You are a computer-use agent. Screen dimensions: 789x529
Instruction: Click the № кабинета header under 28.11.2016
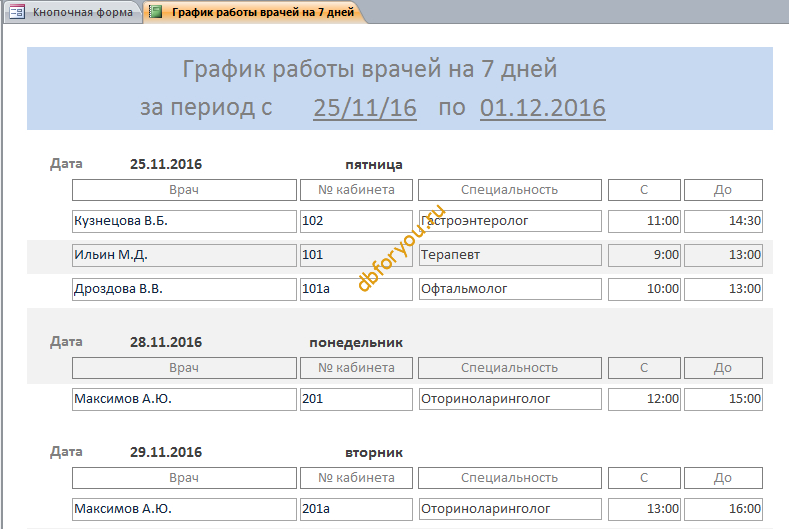point(356,368)
